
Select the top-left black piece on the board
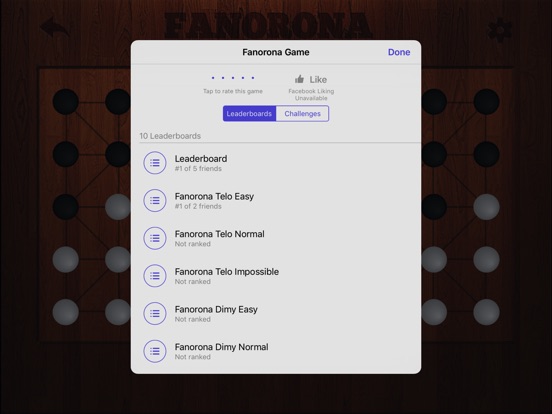pos(65,102)
